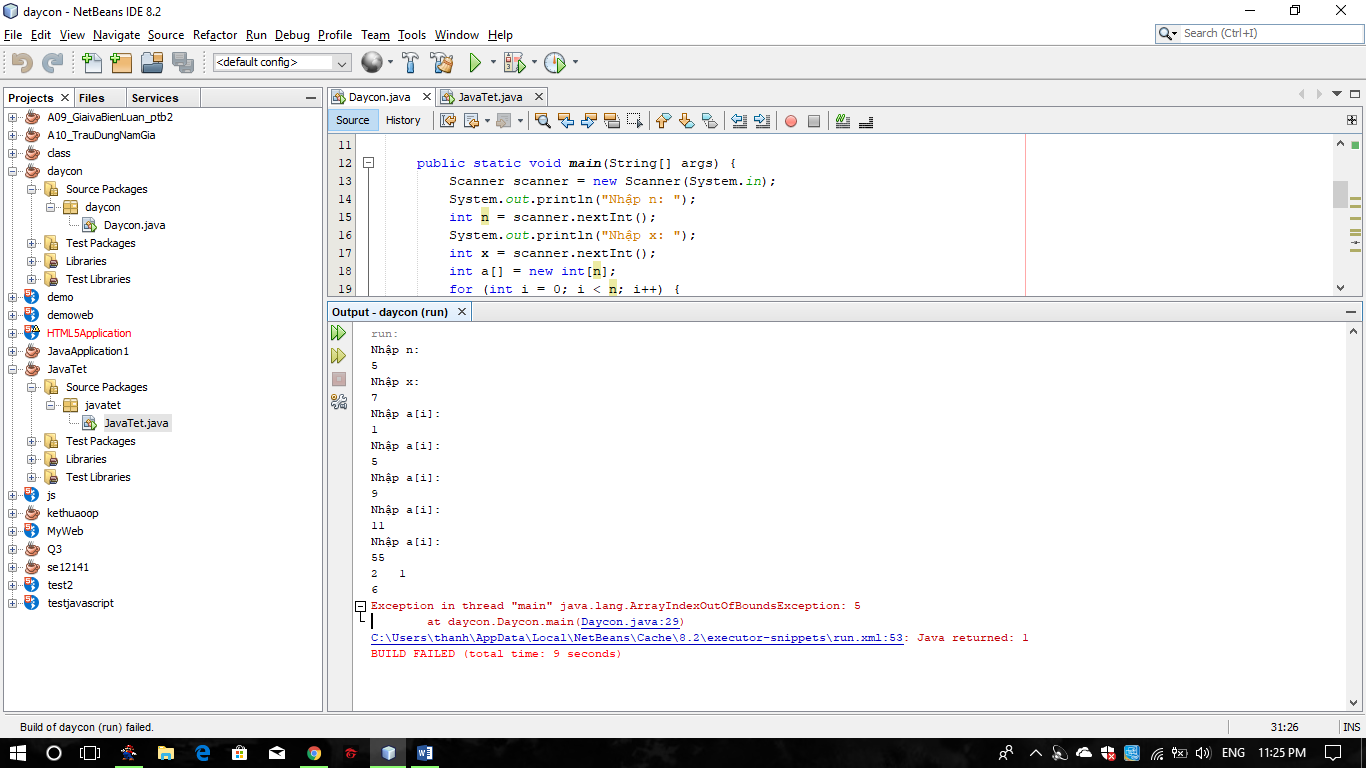This screenshot has width=1366, height=768.
Task: Click the Stop square icon in Output panel
Action: point(339,379)
